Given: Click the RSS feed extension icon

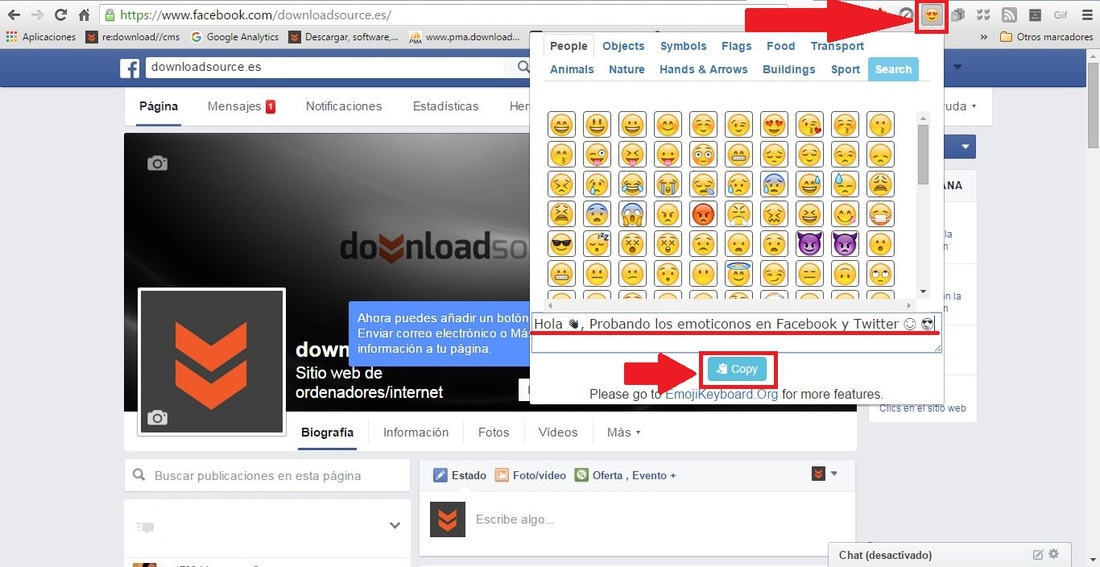Looking at the screenshot, I should (1010, 15).
